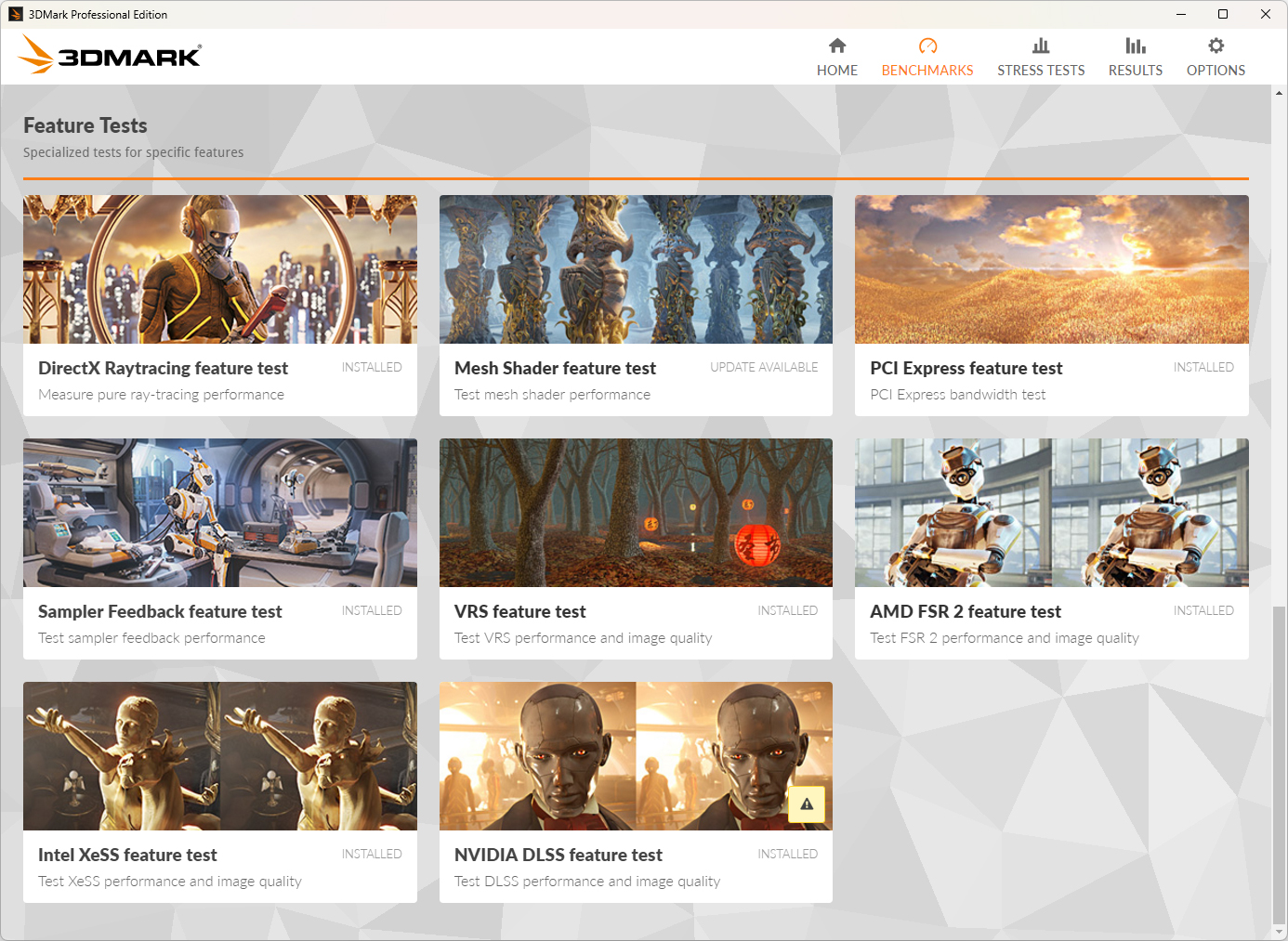Click 'PCI Express bandwidth test' description
Screen dimensions: 1288x941
point(957,395)
